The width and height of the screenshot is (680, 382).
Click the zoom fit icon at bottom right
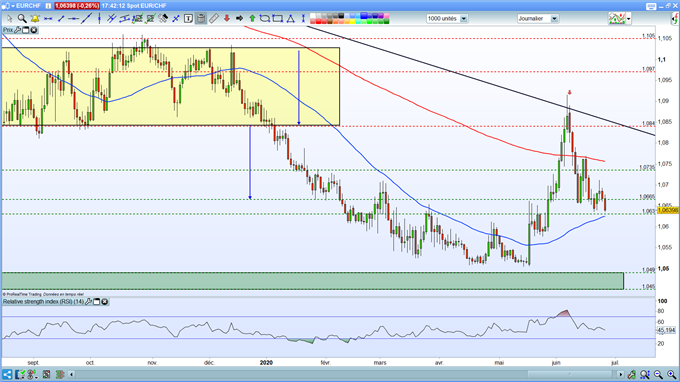click(x=645, y=374)
